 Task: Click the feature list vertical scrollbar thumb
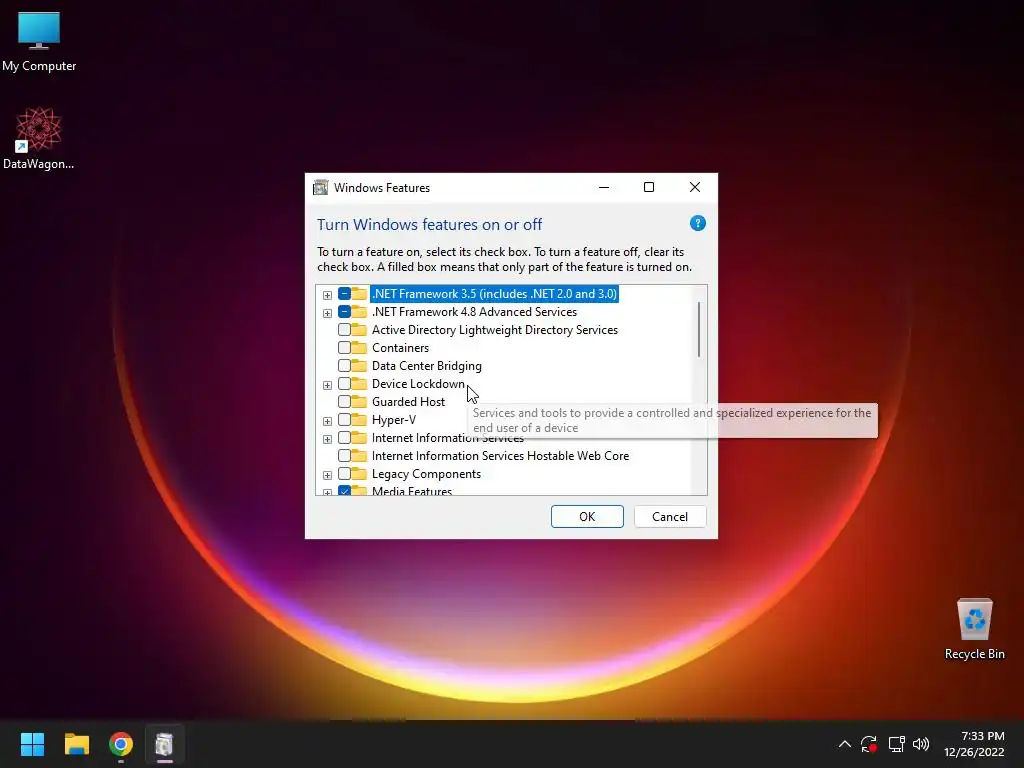tap(699, 329)
